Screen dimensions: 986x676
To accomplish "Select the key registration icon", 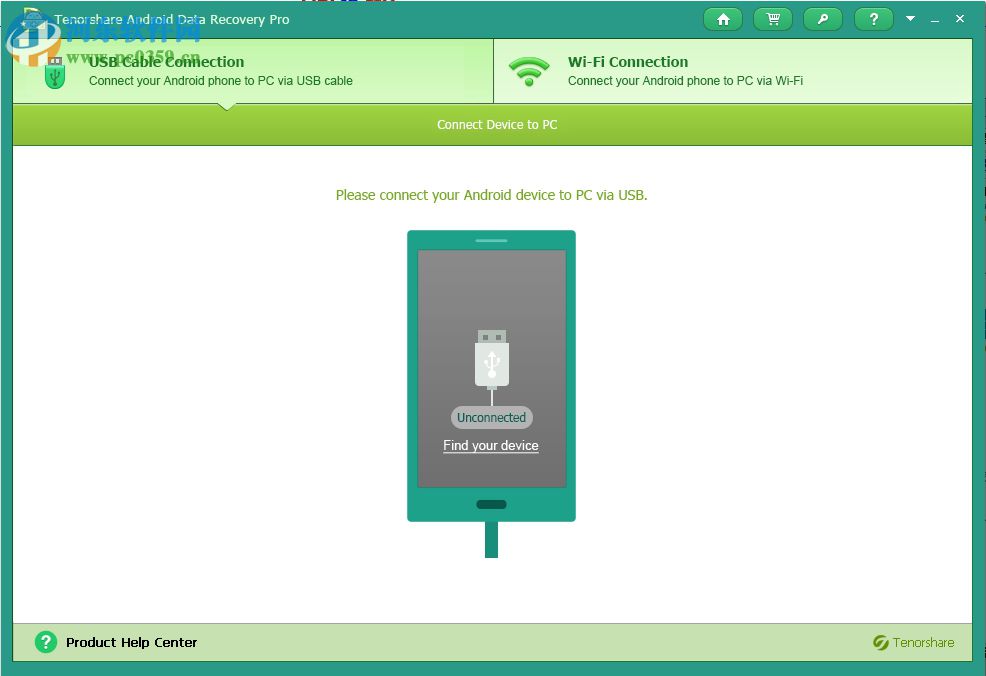I will tap(823, 18).
